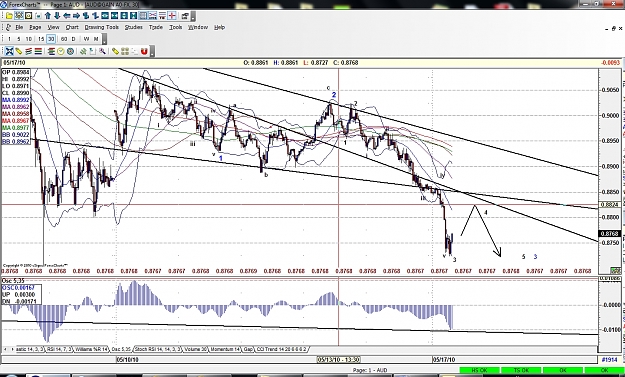Open the Studies menu
The image size is (625, 377).
click(134, 27)
